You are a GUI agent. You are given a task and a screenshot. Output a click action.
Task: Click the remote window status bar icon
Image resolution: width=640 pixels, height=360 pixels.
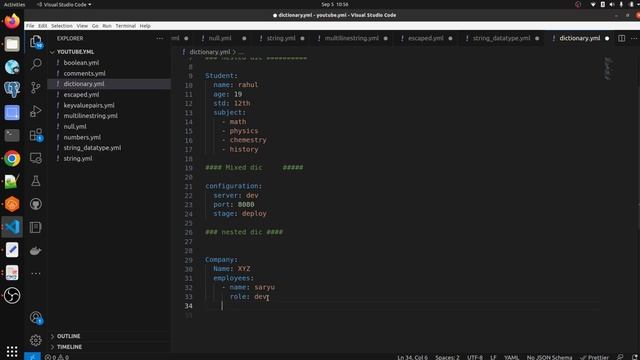(x=32, y=357)
